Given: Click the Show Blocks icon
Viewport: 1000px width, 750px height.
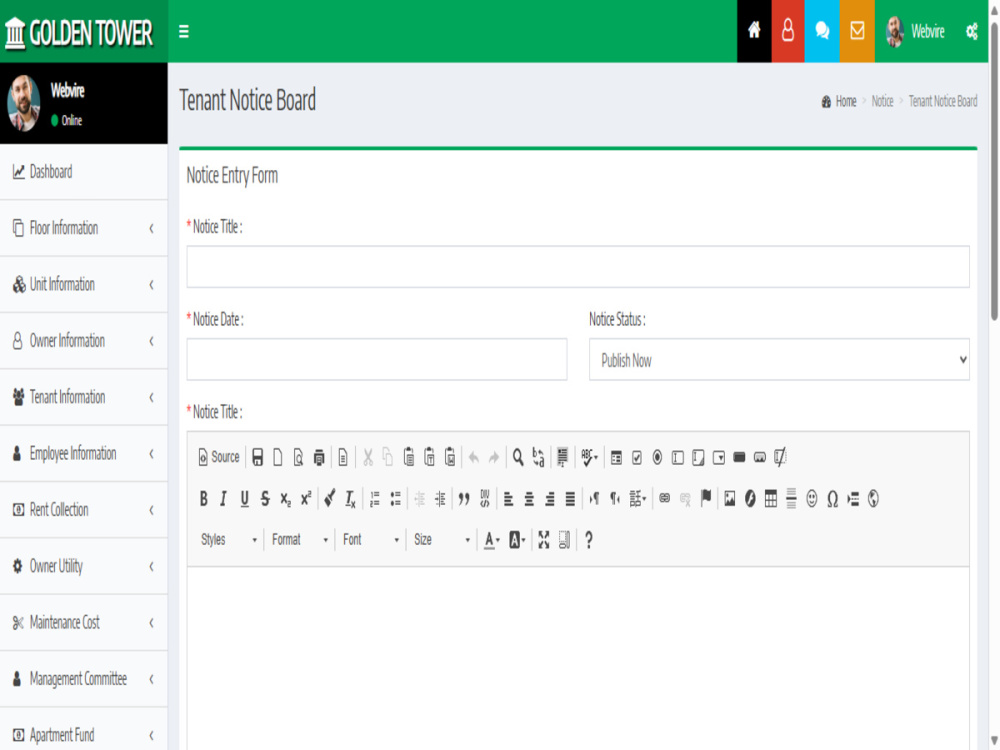Looking at the screenshot, I should [564, 540].
